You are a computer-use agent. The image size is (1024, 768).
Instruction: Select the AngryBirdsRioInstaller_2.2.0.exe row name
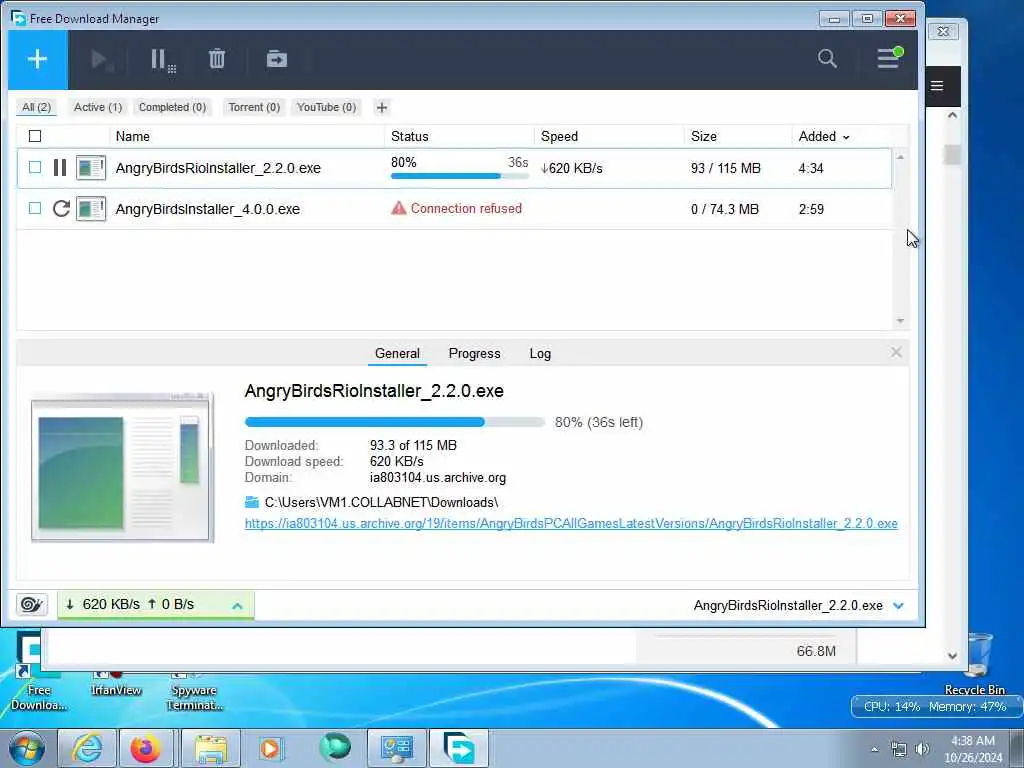pyautogui.click(x=218, y=168)
